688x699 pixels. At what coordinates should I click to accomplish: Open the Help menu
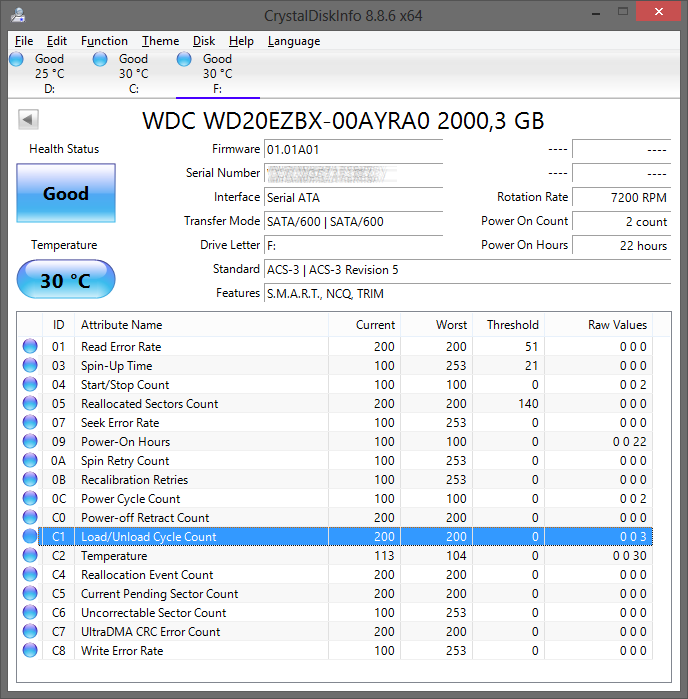pos(241,41)
